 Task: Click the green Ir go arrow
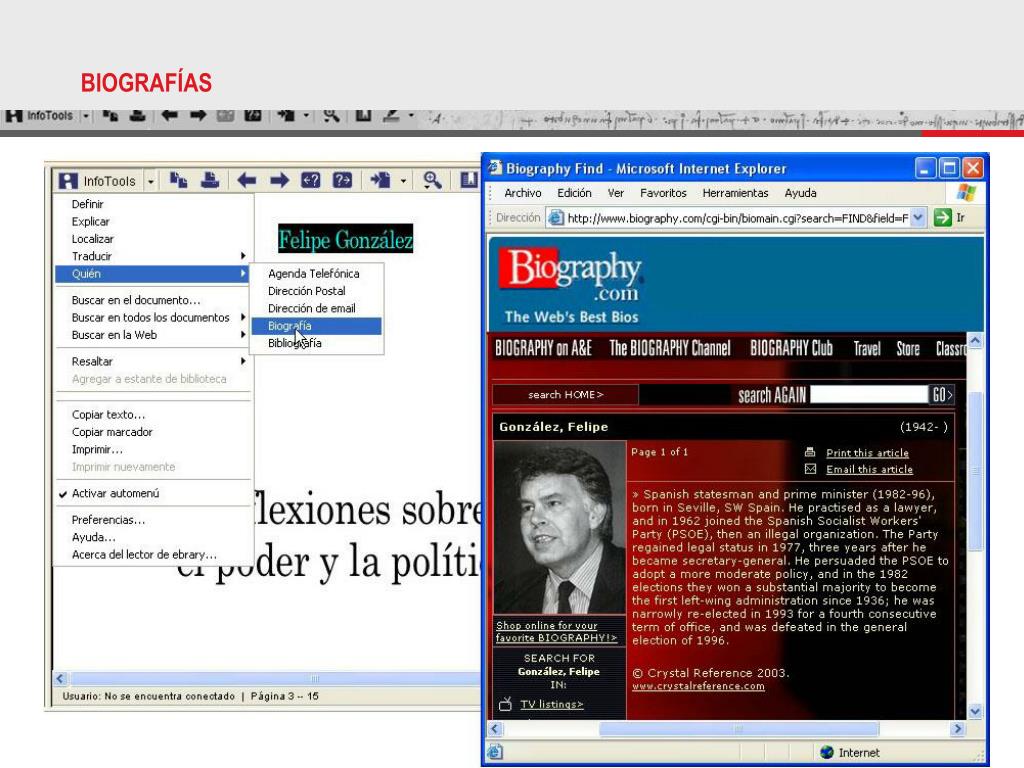click(x=943, y=219)
